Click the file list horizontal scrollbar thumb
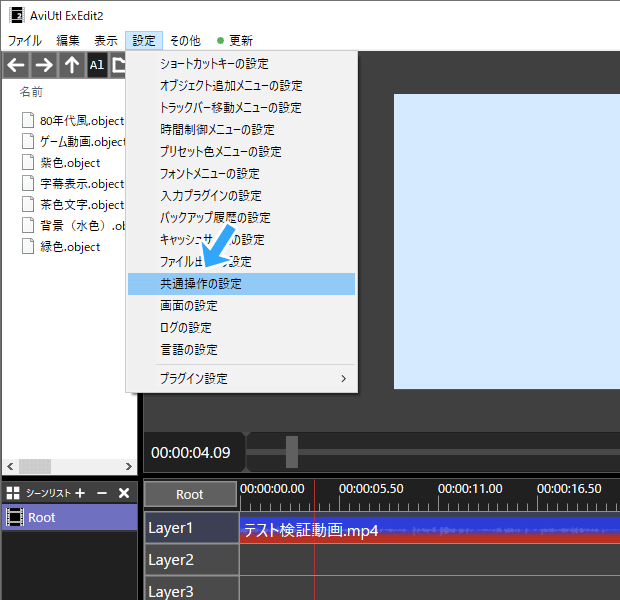620x600 pixels. click(35, 466)
